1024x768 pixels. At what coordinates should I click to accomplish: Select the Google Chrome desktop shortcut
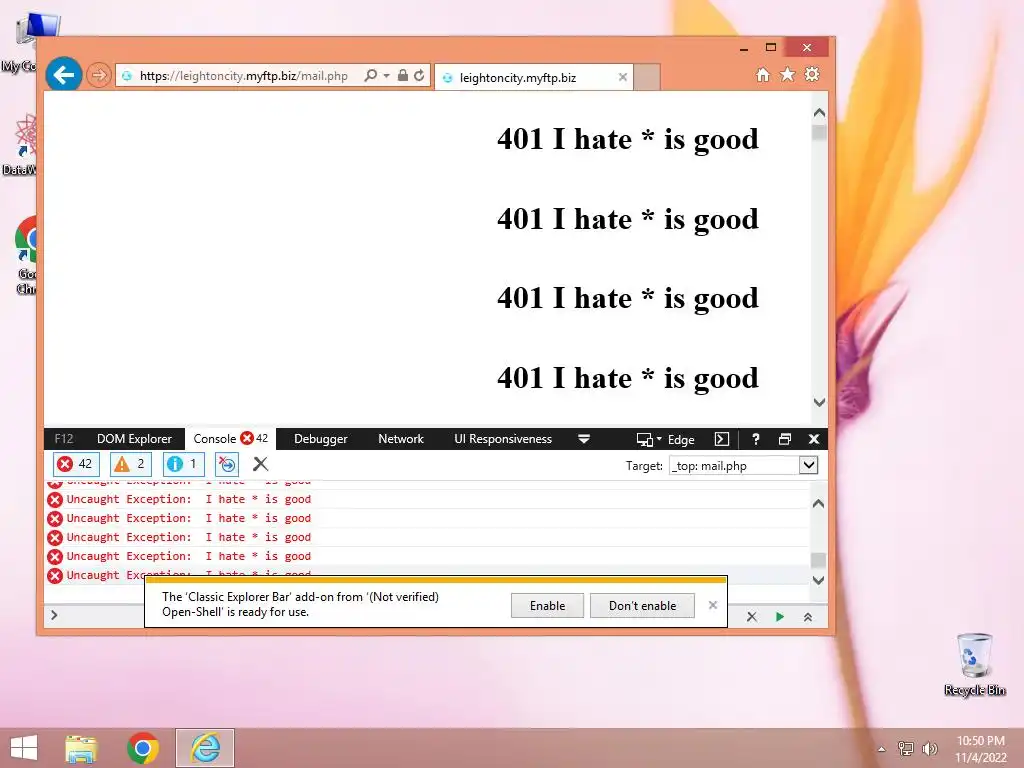click(x=26, y=255)
